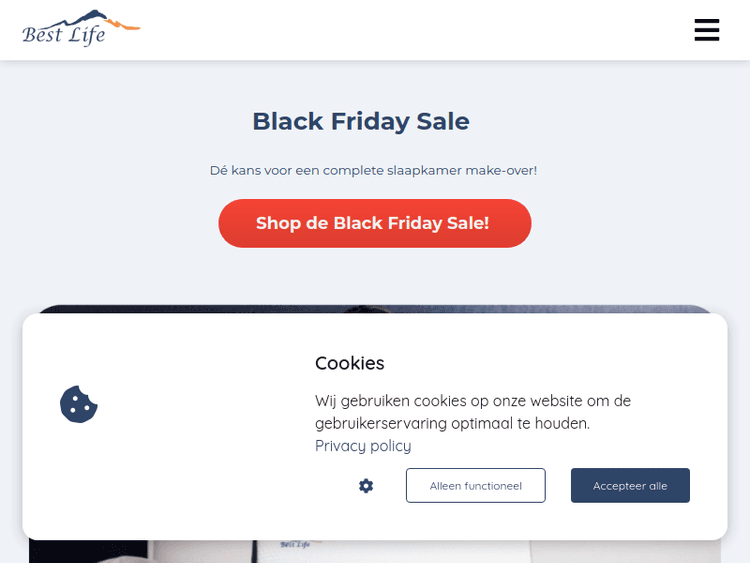Choose "Alleen functioneel" cookies only
750x563 pixels.
pos(476,486)
